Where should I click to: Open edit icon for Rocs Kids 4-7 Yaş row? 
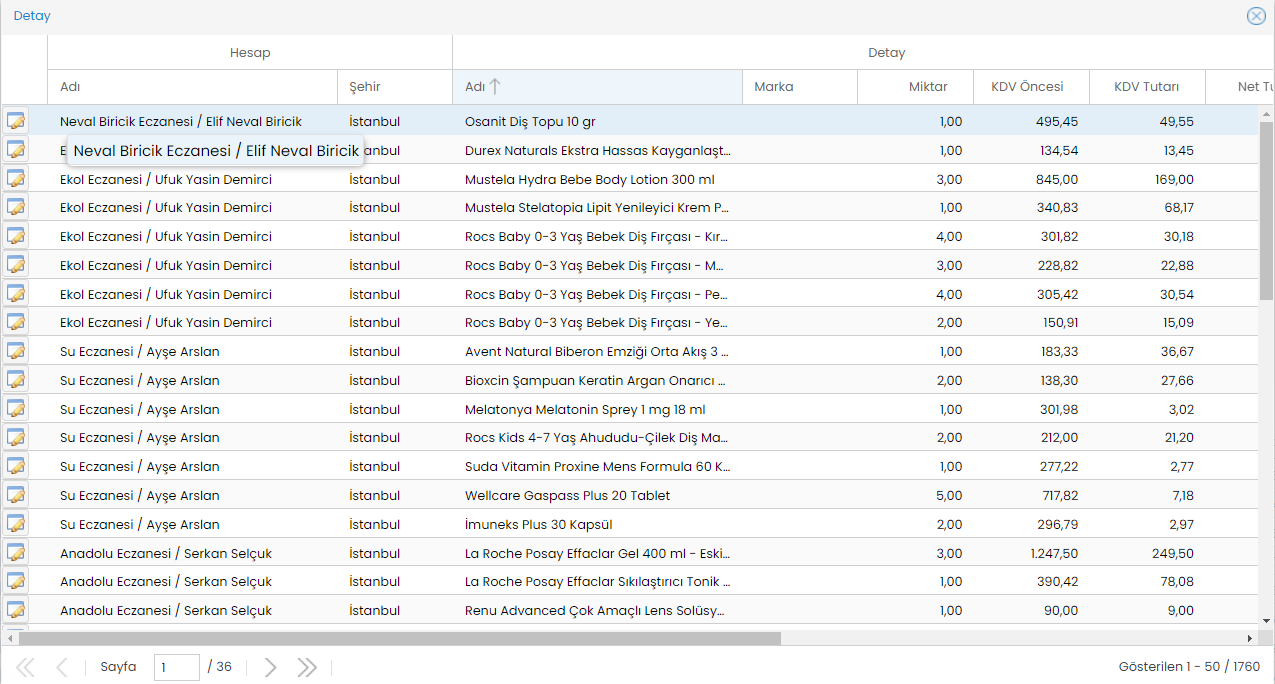pos(16,437)
